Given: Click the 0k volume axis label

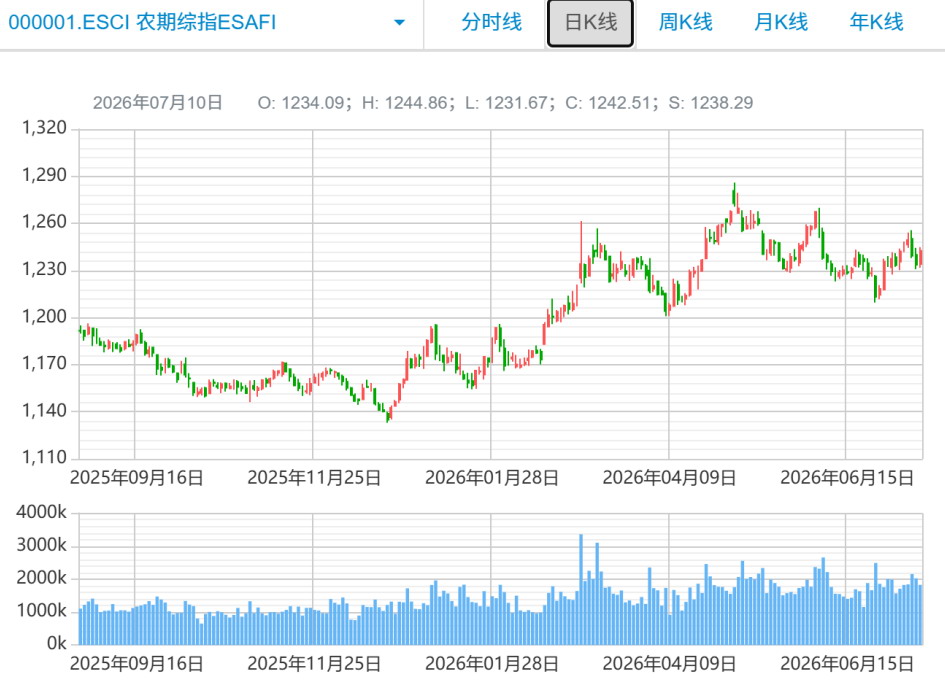Looking at the screenshot, I should [57, 643].
